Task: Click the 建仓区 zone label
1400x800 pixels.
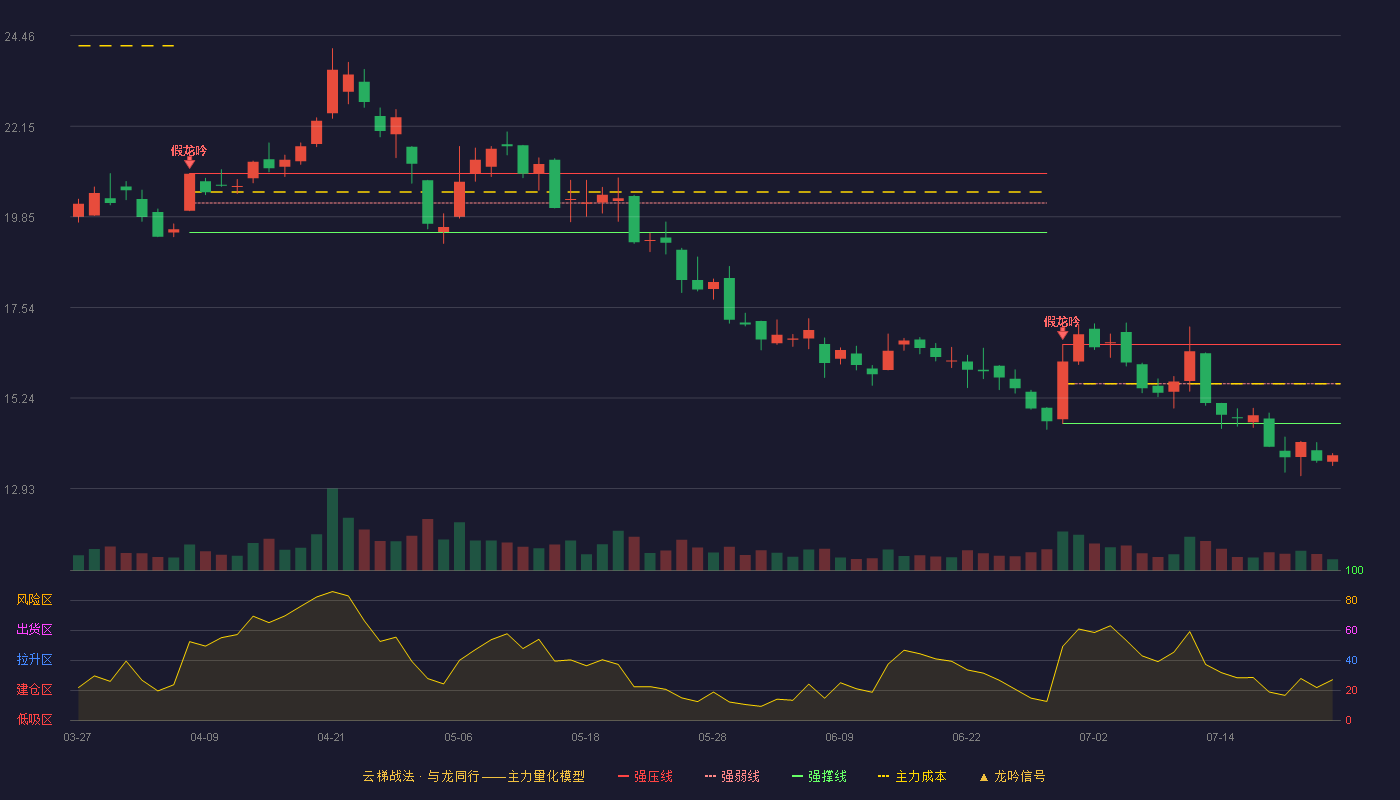Action: [x=34, y=690]
